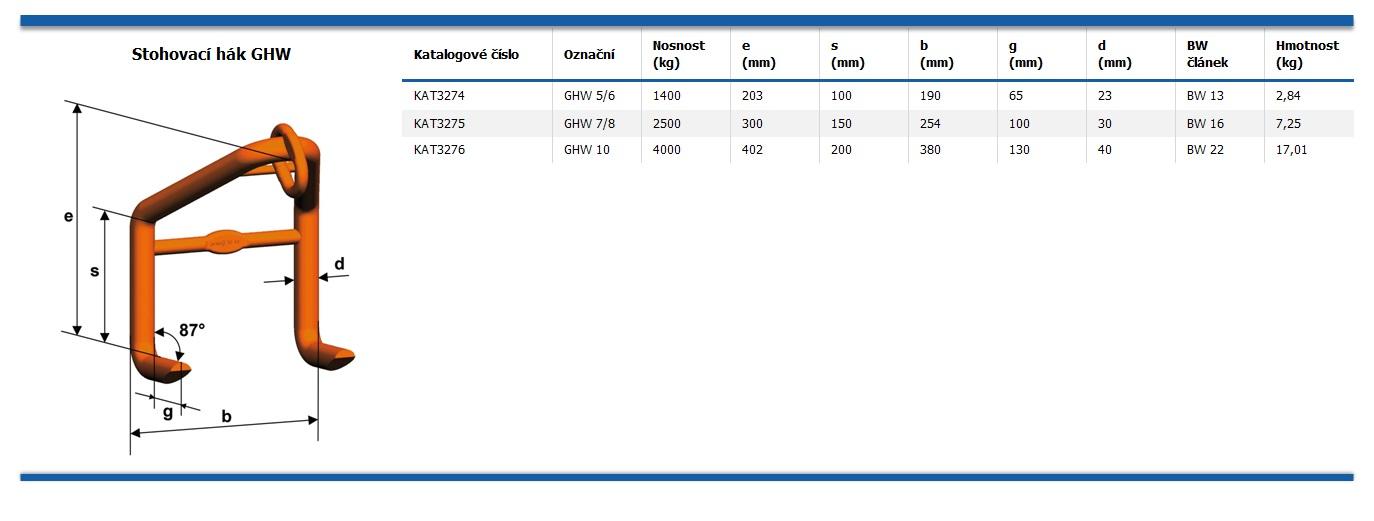Click the 4000 kg load capacity value

pyautogui.click(x=666, y=150)
